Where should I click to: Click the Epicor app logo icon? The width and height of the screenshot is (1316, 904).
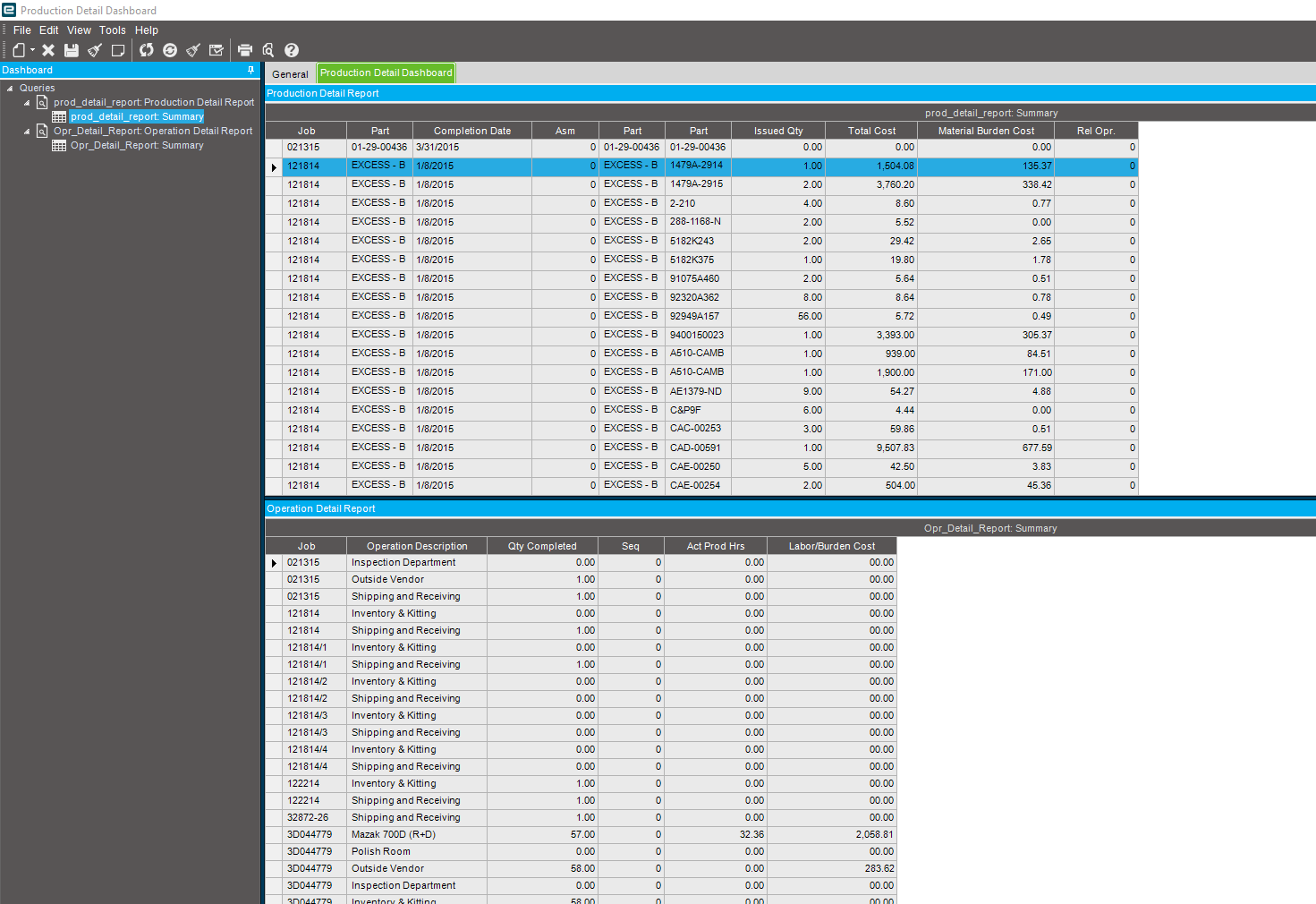[x=9, y=10]
